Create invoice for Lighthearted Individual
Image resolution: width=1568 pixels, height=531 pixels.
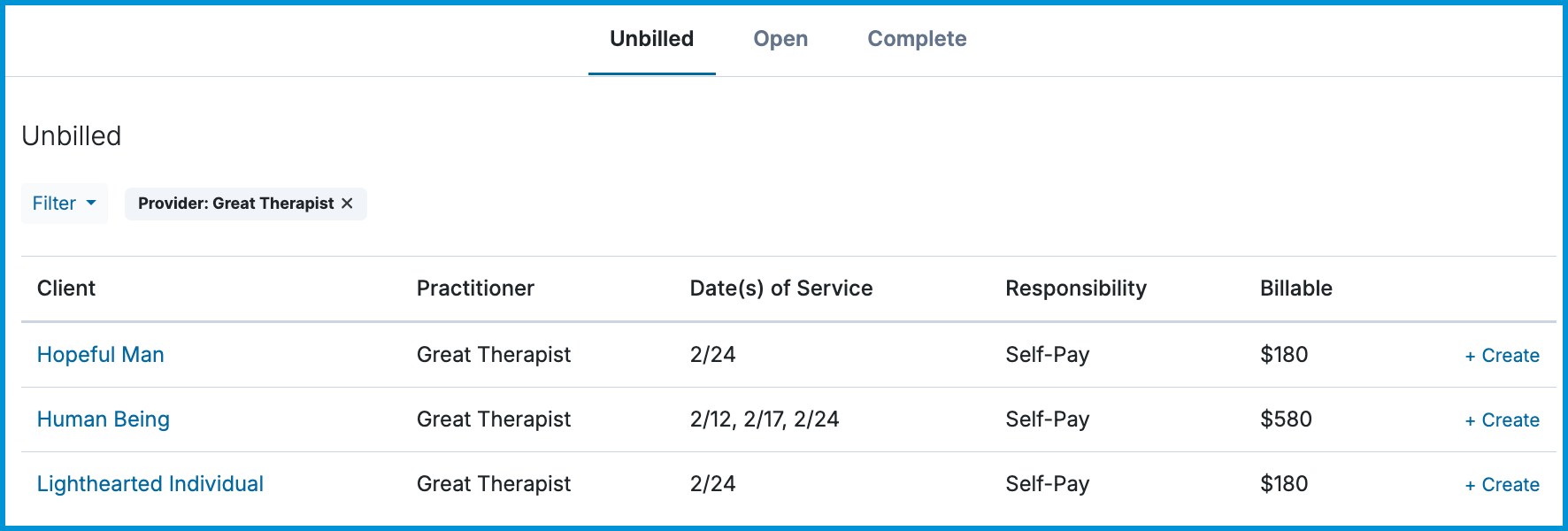point(1502,485)
